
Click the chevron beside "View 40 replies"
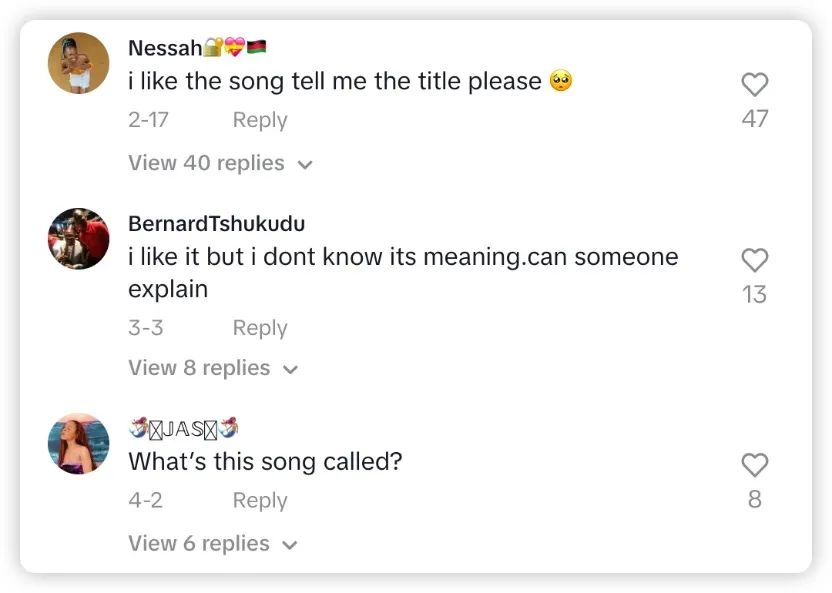pyautogui.click(x=305, y=164)
